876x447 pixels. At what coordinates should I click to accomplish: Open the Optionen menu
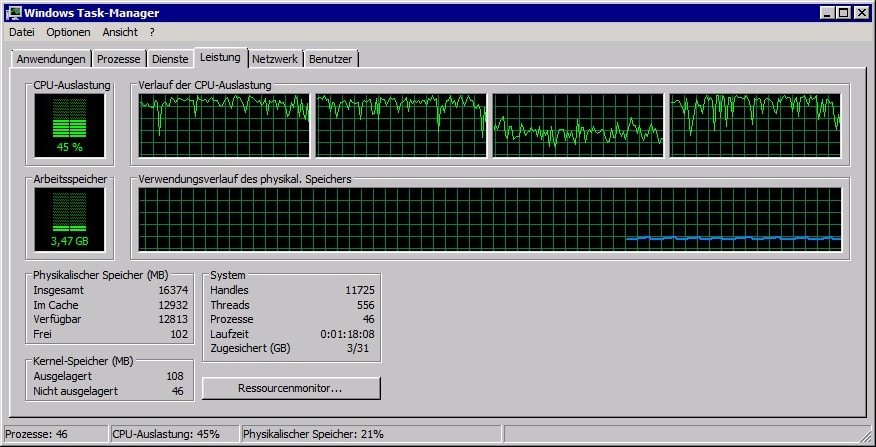68,32
